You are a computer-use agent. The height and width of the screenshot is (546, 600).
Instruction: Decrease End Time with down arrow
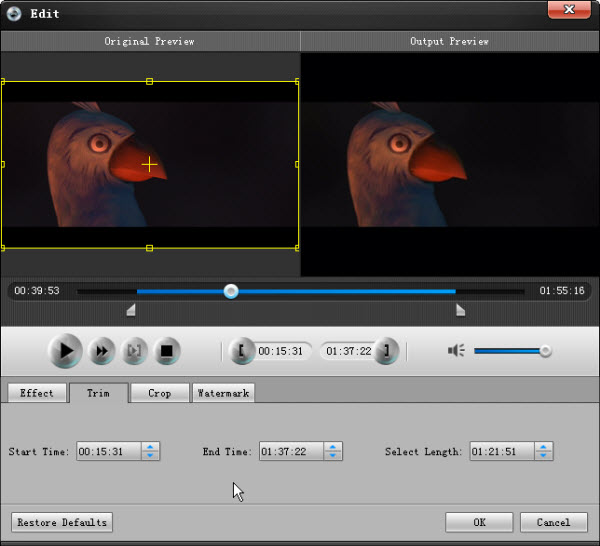tap(333, 456)
